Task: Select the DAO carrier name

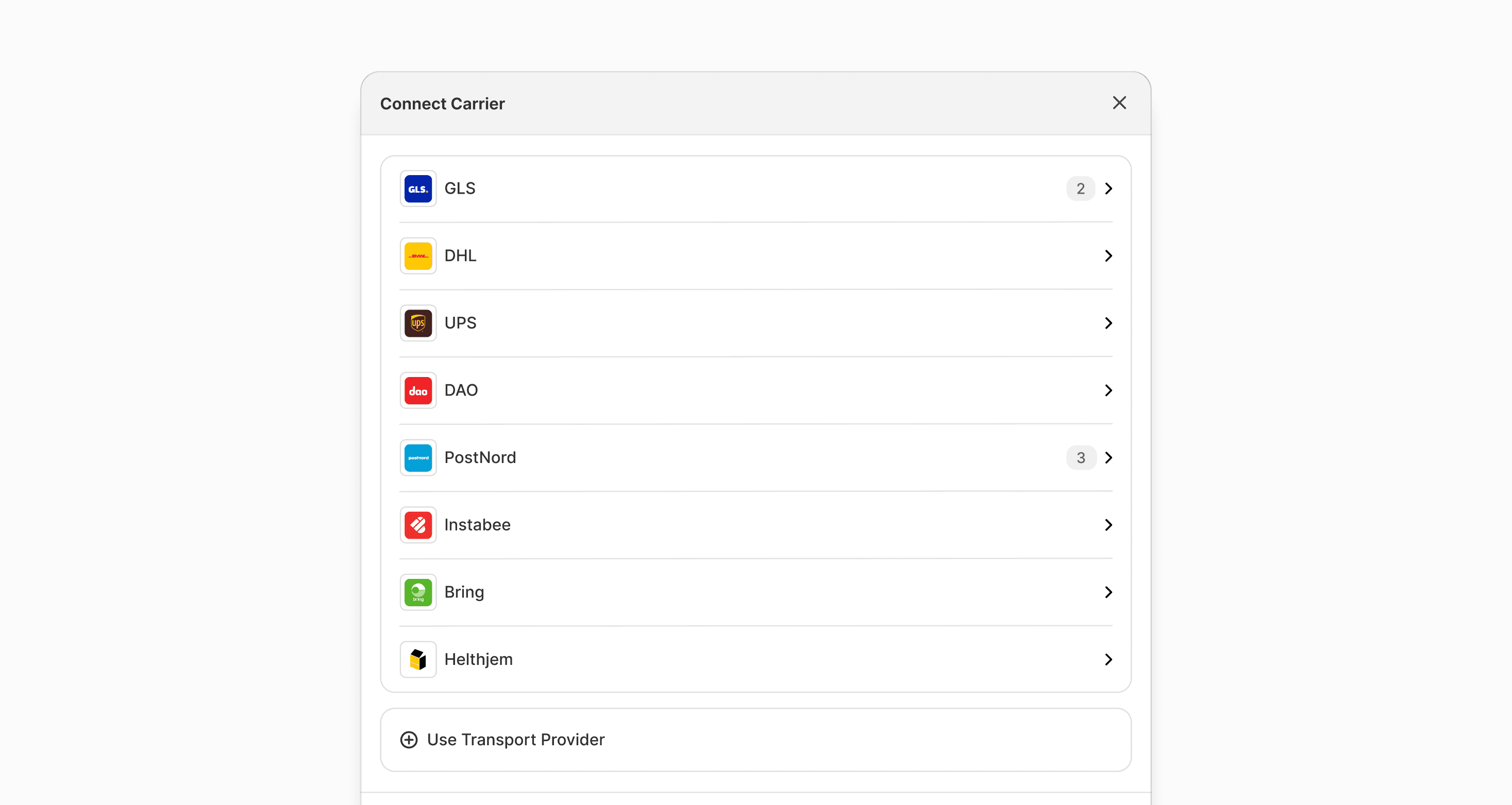Action: coord(461,390)
